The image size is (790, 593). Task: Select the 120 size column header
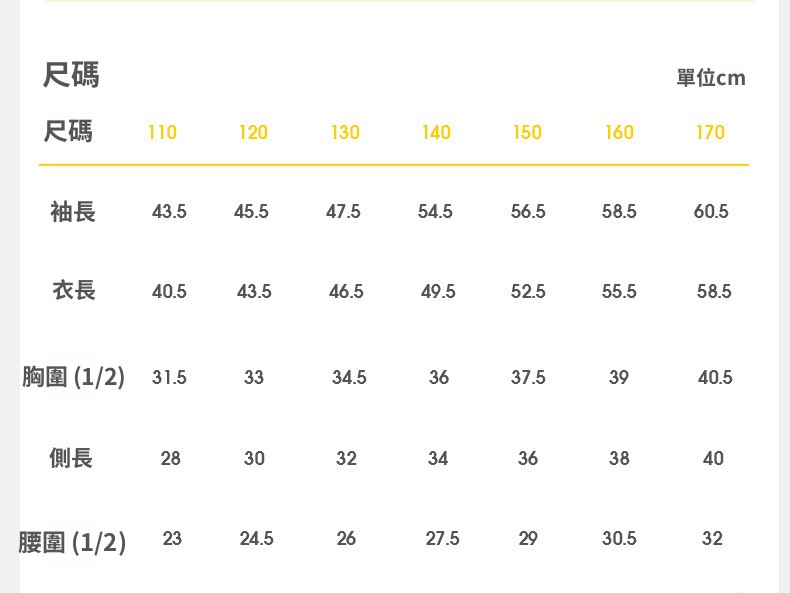tap(253, 132)
